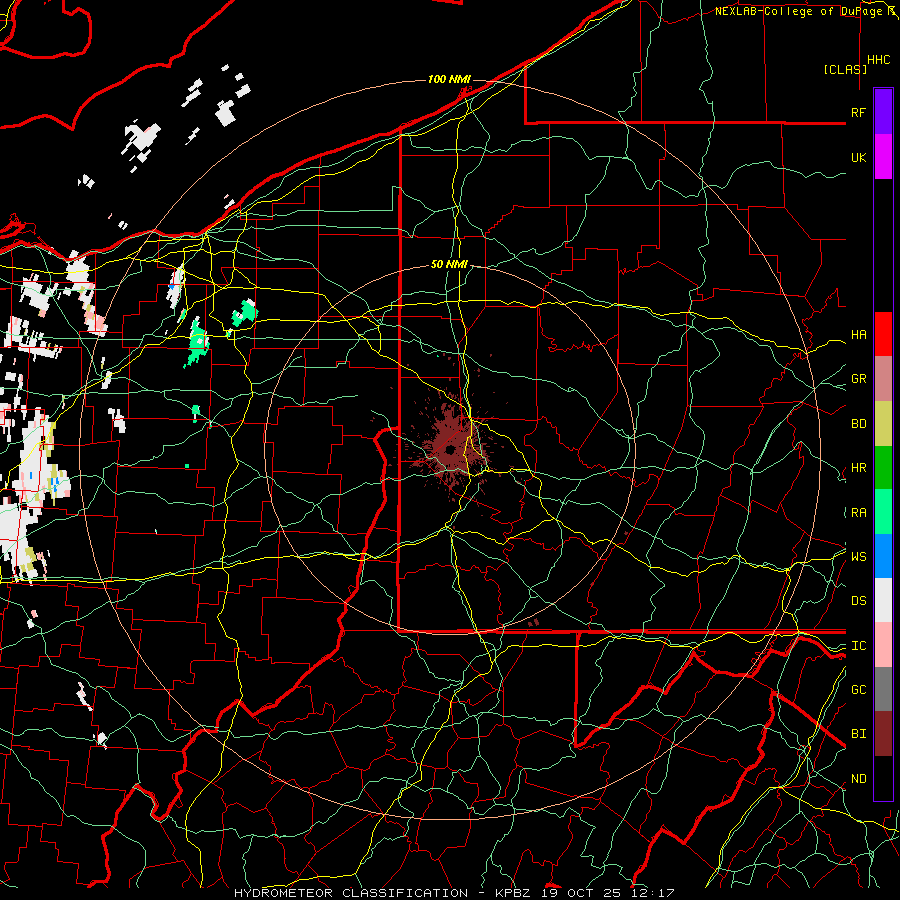Click the HR green legend swatch
The width and height of the screenshot is (900, 900).
pos(883,467)
